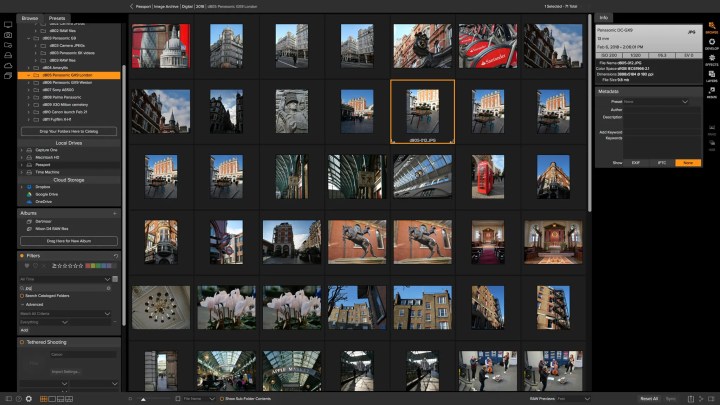Click the Sync button at bottom
720x405 pixels.
pos(670,399)
